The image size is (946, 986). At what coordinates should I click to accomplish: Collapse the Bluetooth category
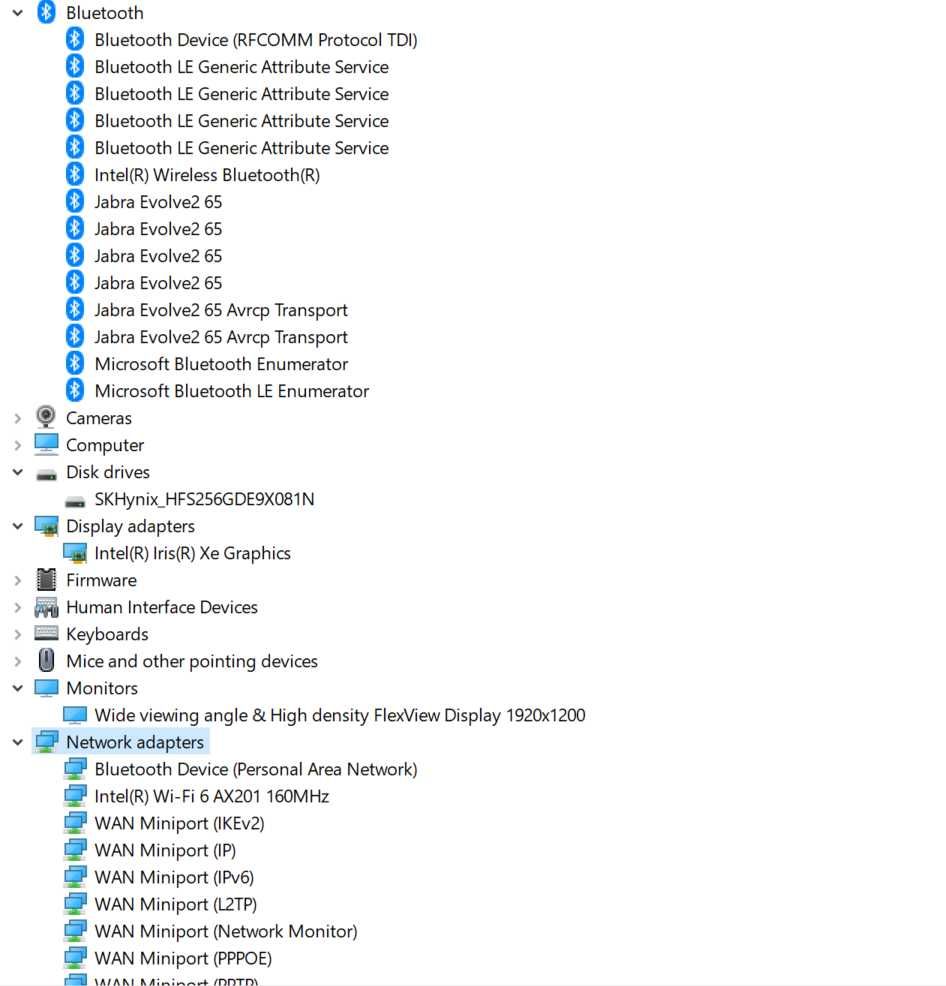point(18,13)
